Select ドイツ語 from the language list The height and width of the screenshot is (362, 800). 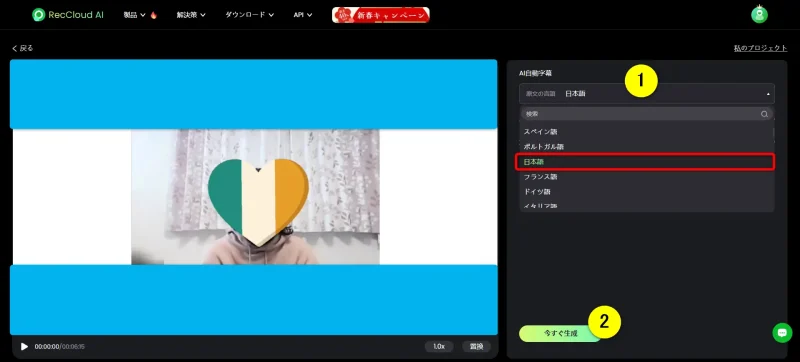pos(647,192)
